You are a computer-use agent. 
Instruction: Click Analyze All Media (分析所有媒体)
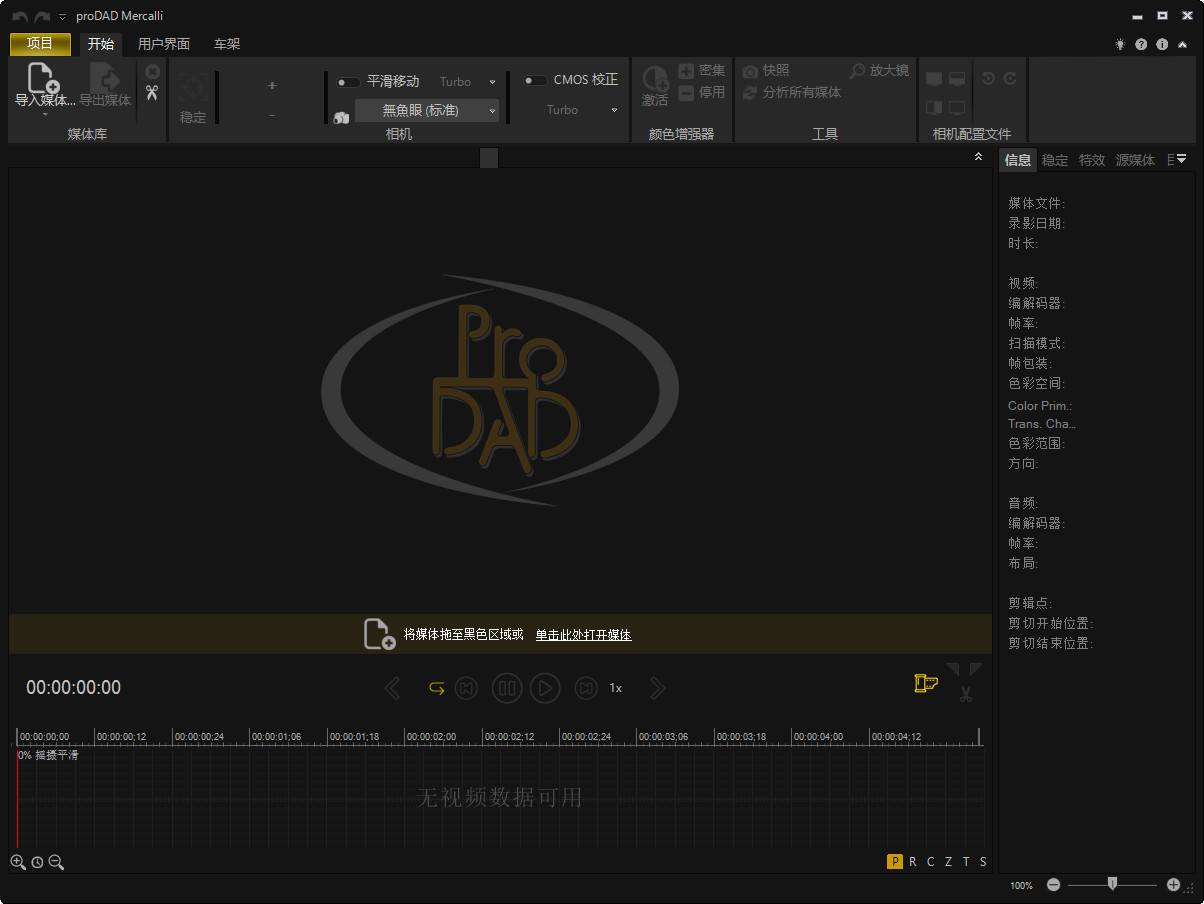(x=792, y=93)
